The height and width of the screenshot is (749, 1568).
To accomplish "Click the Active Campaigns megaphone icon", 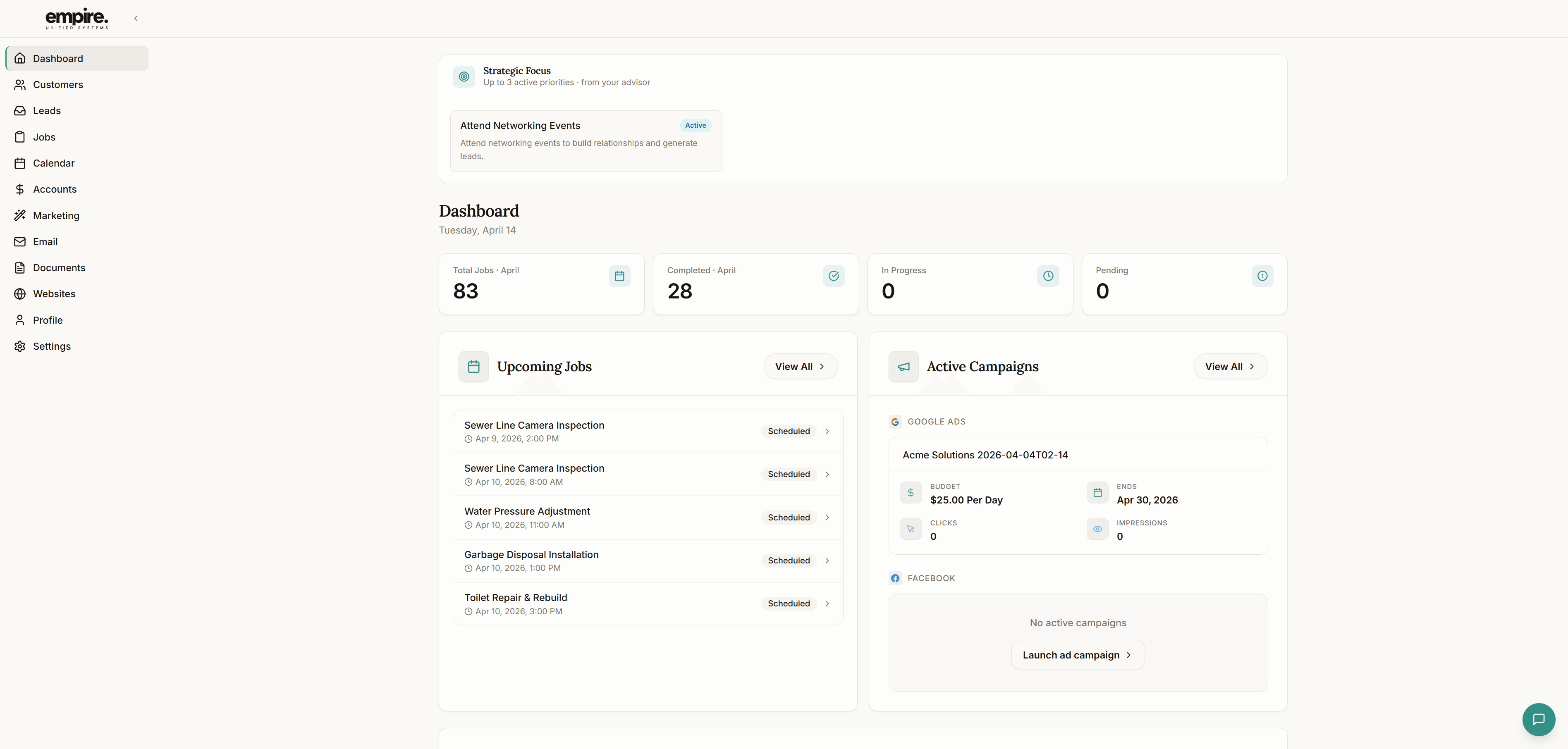I will (904, 366).
